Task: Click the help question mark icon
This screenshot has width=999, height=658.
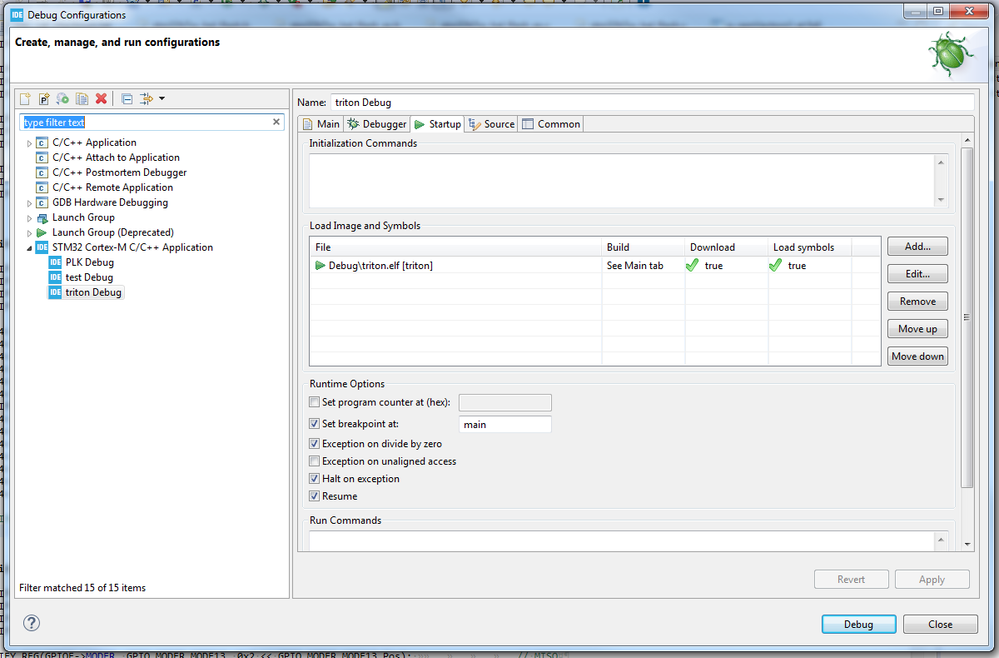Action: click(x=31, y=623)
